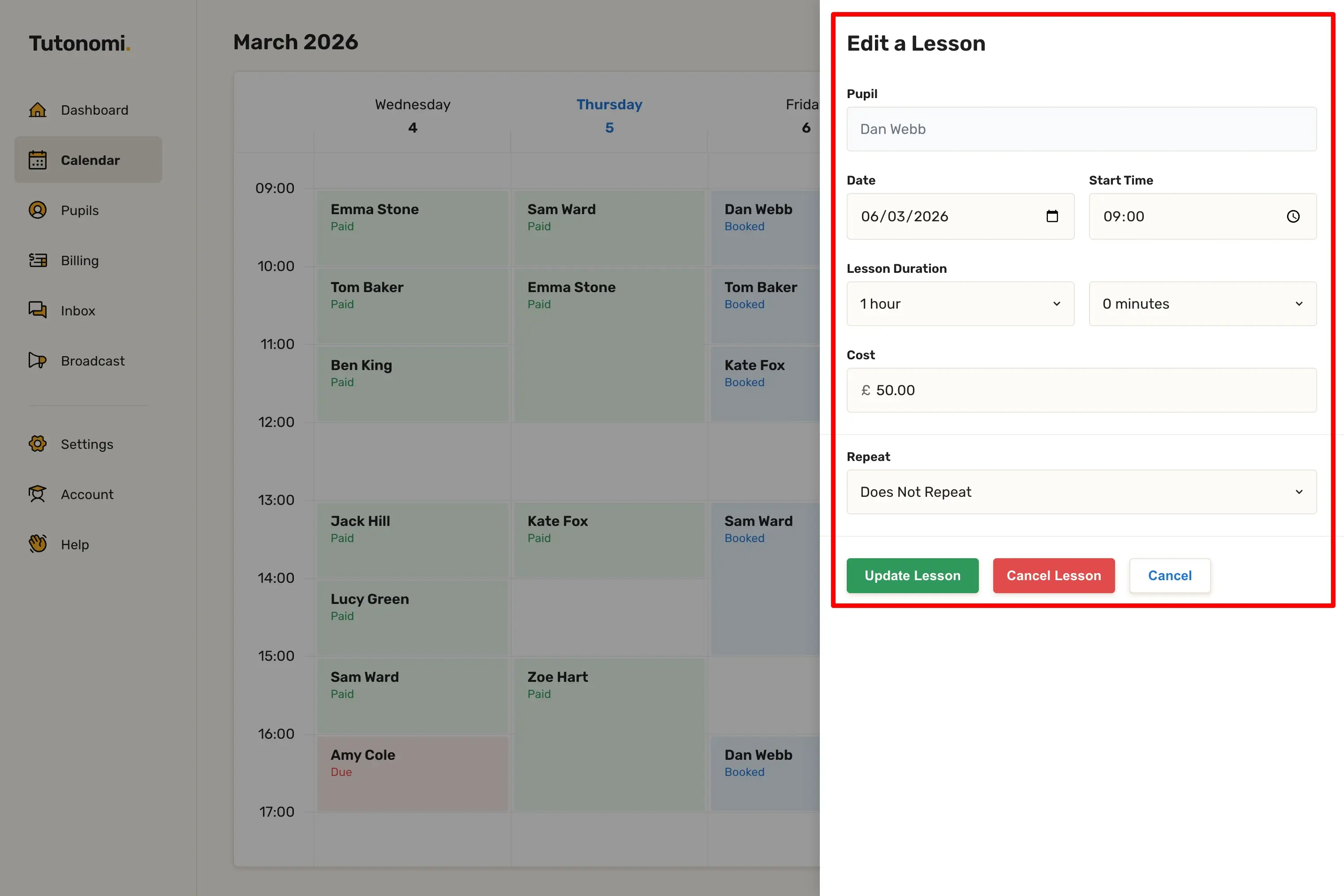Click the Dashboard house icon

(38, 110)
